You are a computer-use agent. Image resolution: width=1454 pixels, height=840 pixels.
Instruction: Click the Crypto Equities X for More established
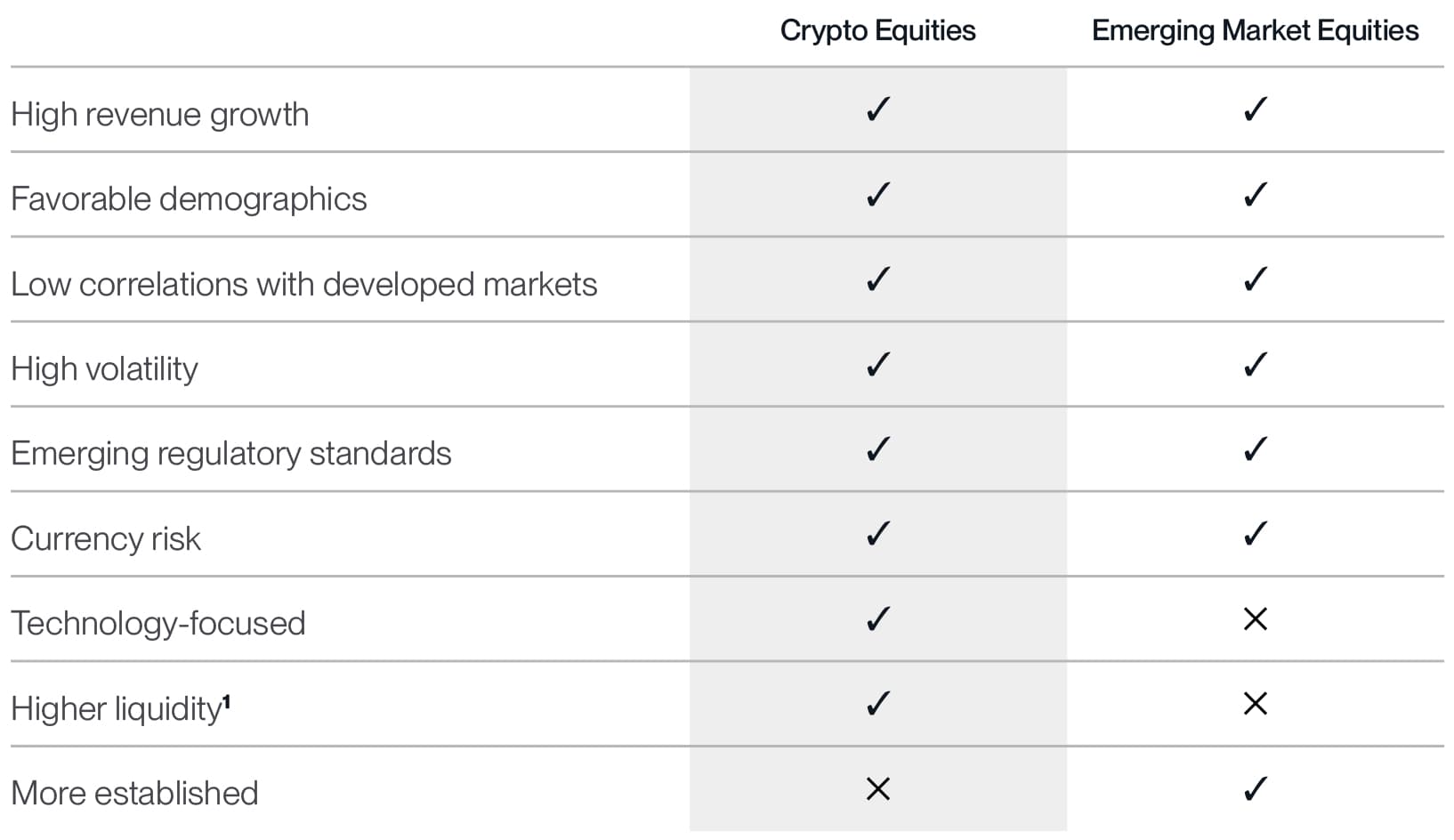(x=877, y=789)
